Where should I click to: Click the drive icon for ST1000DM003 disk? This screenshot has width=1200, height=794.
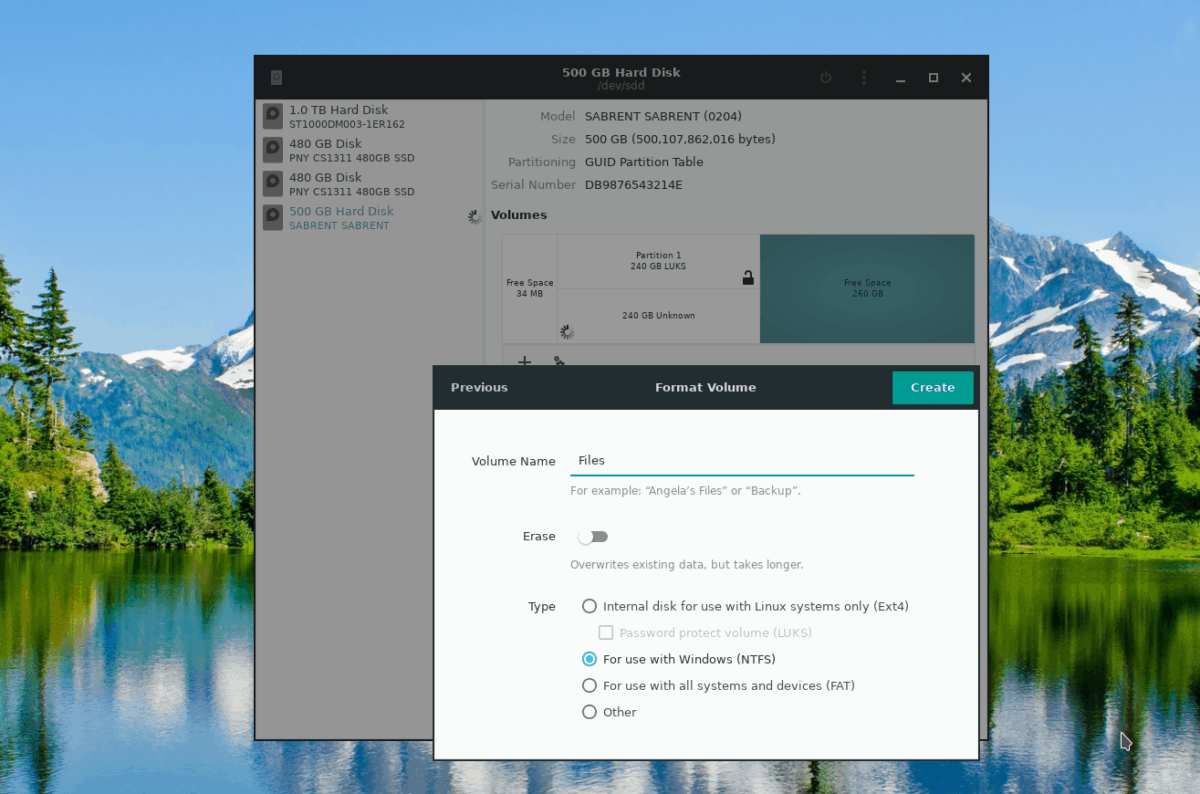[x=272, y=116]
